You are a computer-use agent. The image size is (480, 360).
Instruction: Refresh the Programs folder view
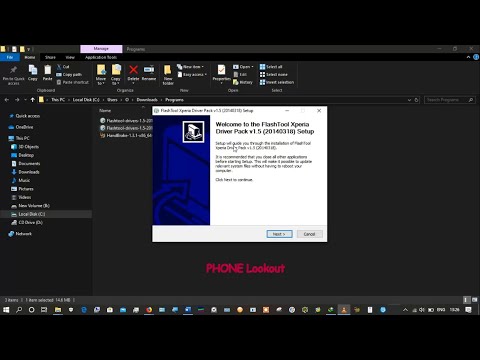(x=416, y=100)
